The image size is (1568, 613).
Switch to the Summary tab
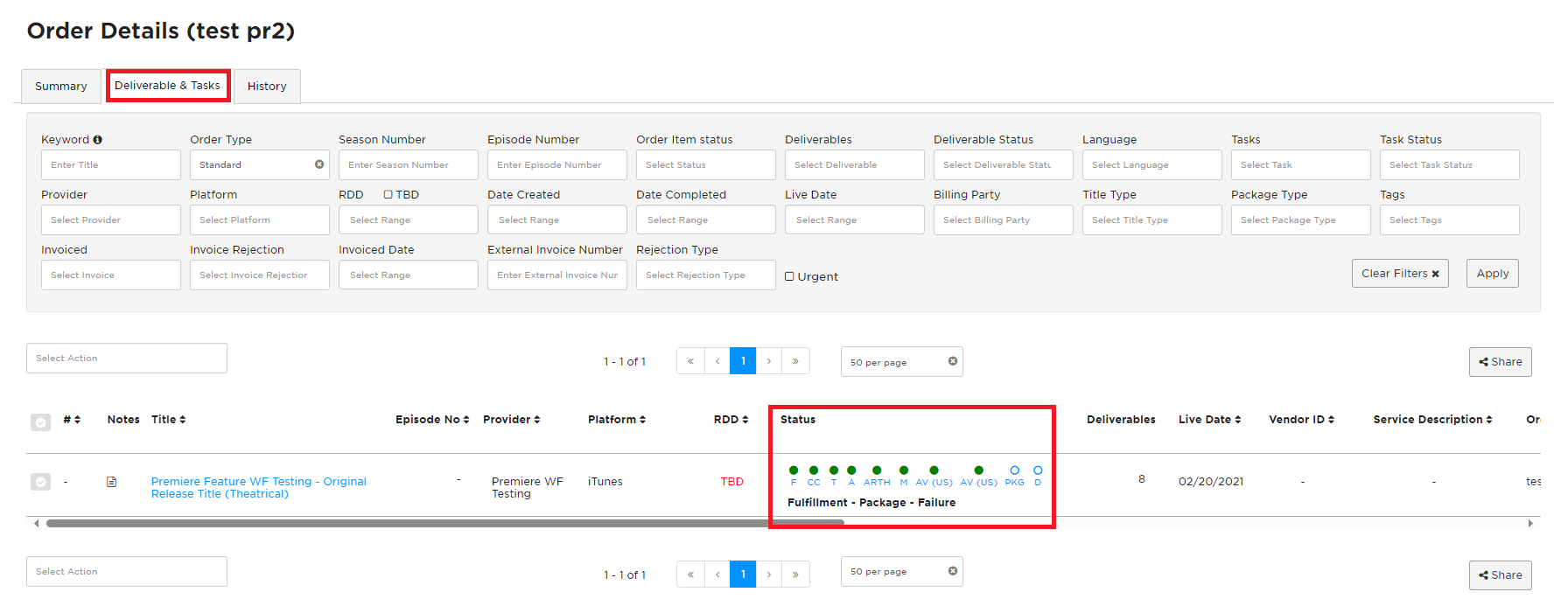point(60,86)
